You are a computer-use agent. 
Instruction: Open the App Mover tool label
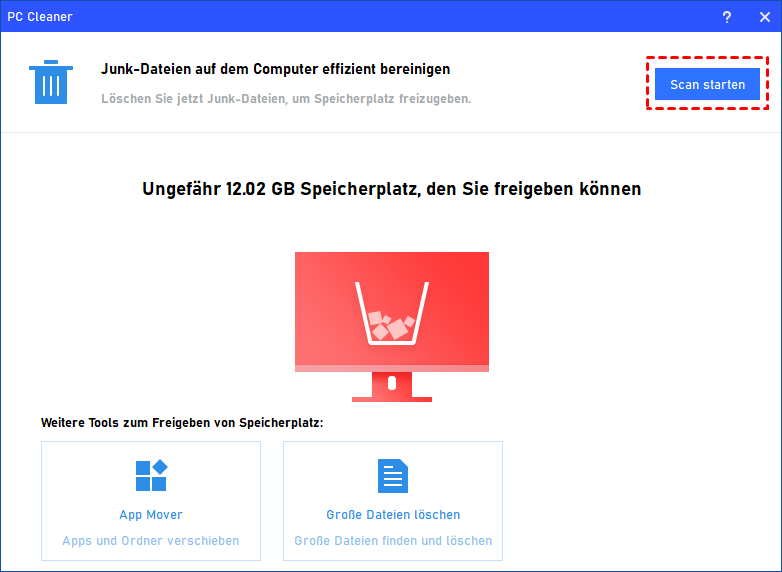[151, 515]
